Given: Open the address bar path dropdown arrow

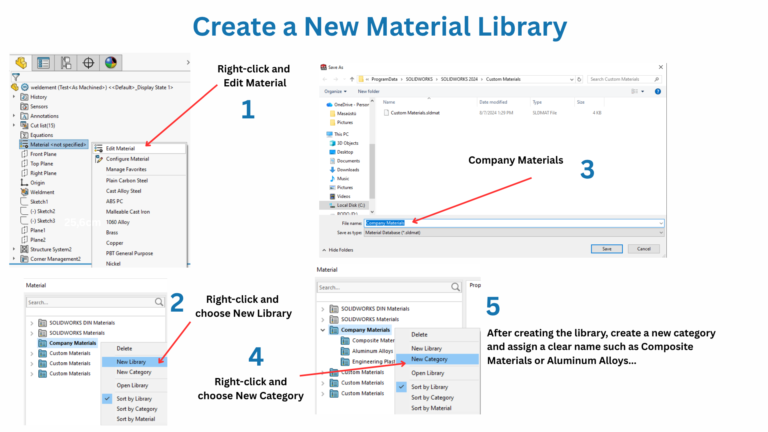Looking at the screenshot, I should click(x=572, y=79).
